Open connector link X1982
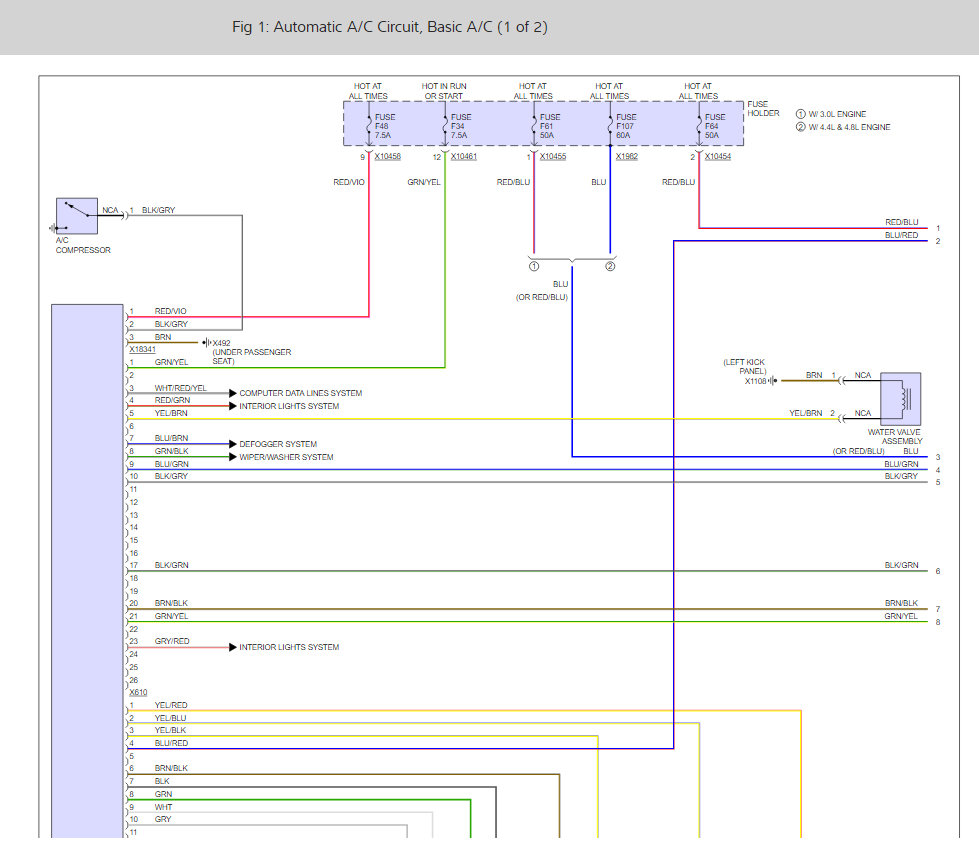Screen dimensions: 979x848 [626, 157]
